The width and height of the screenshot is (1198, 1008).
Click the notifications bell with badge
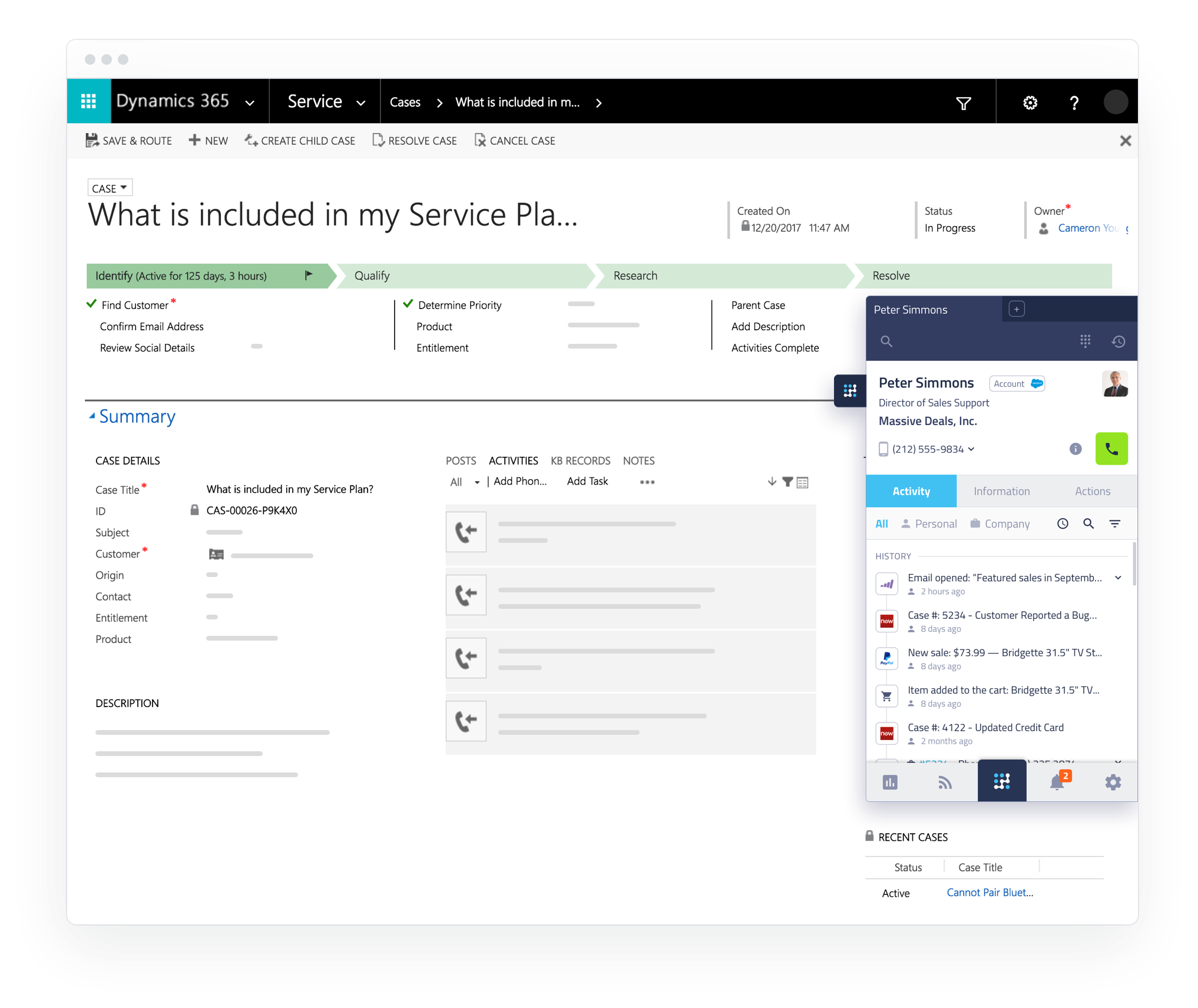[x=1058, y=782]
